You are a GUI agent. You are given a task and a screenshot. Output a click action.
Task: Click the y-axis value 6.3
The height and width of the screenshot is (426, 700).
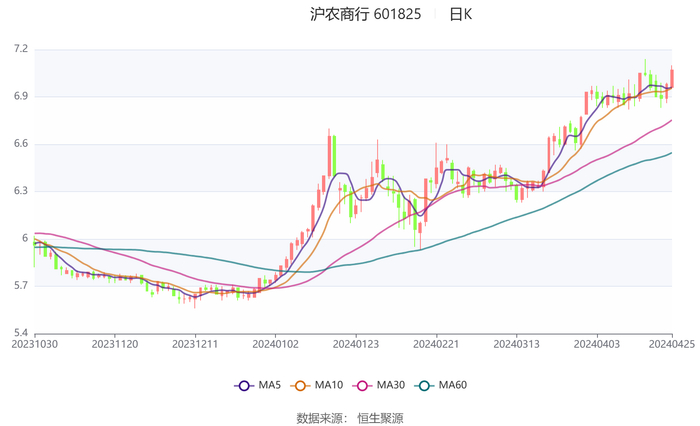pos(21,191)
